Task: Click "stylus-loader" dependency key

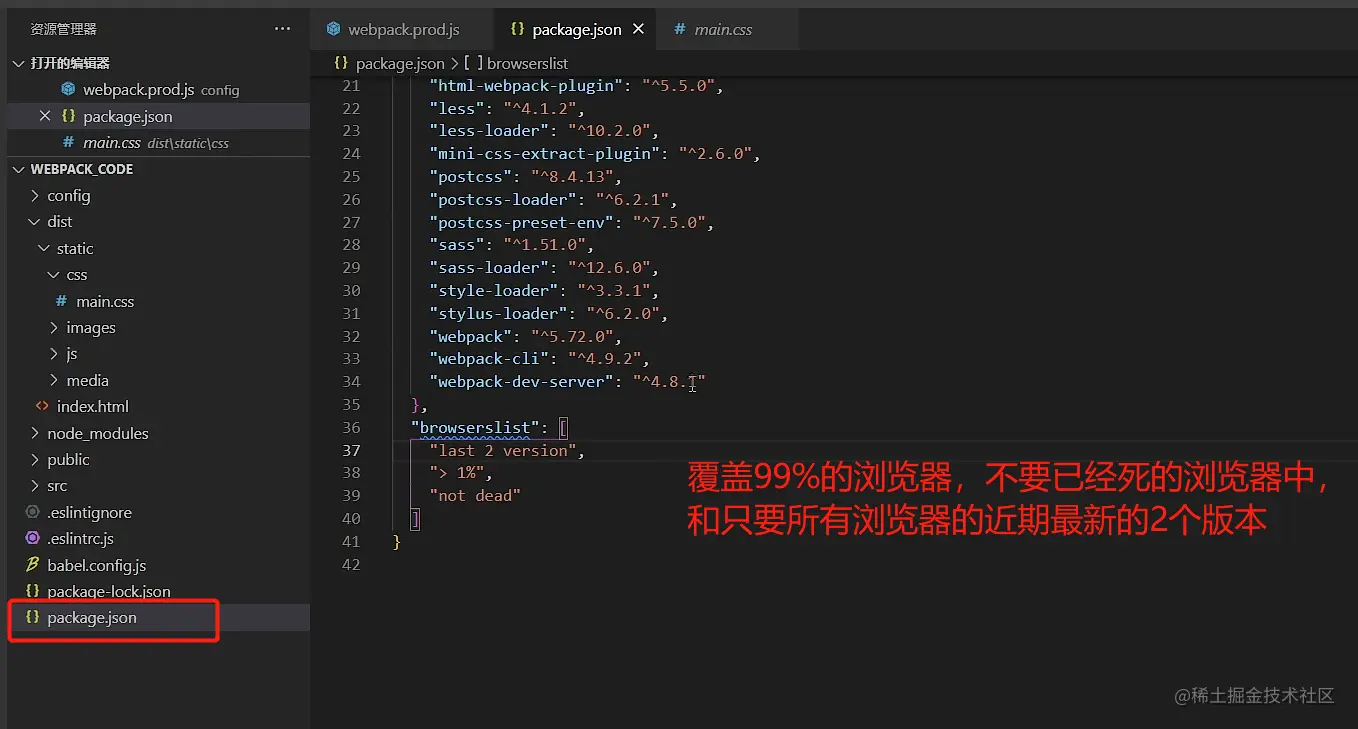Action: point(499,313)
